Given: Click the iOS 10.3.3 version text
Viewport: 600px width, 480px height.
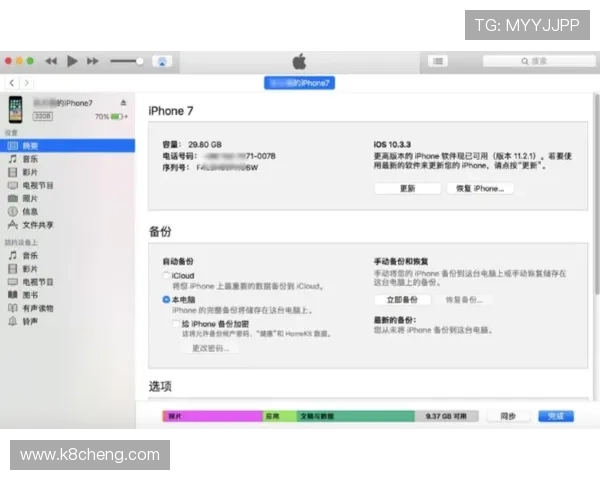Looking at the screenshot, I should pos(392,145).
